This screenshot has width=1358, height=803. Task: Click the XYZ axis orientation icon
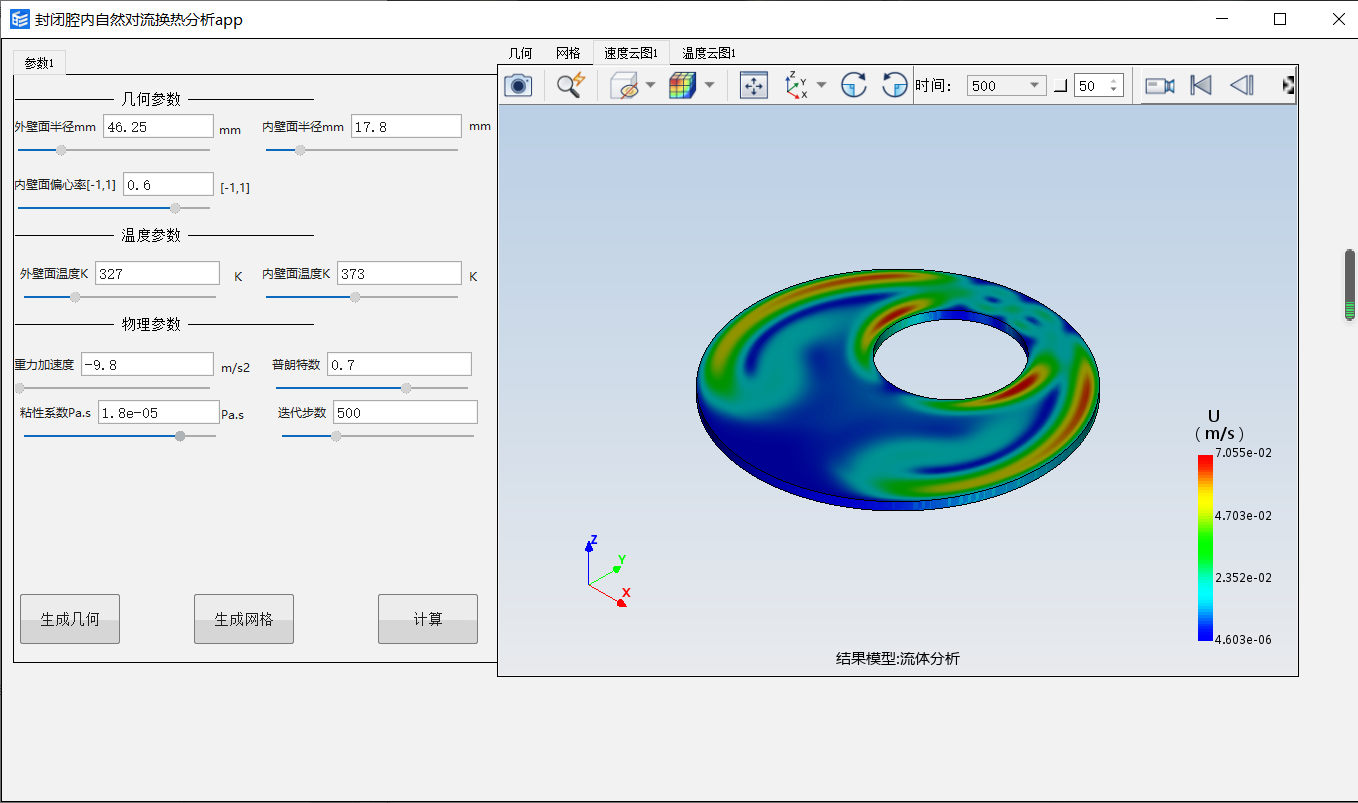click(x=796, y=85)
